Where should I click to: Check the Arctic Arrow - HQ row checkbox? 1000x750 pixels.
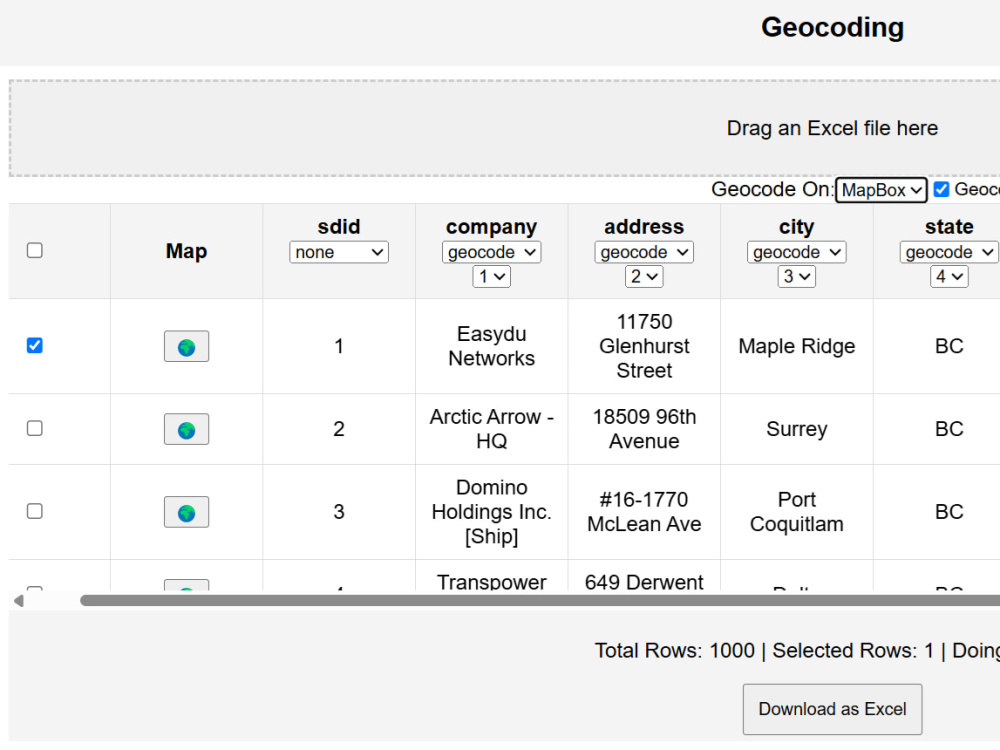click(x=34, y=428)
